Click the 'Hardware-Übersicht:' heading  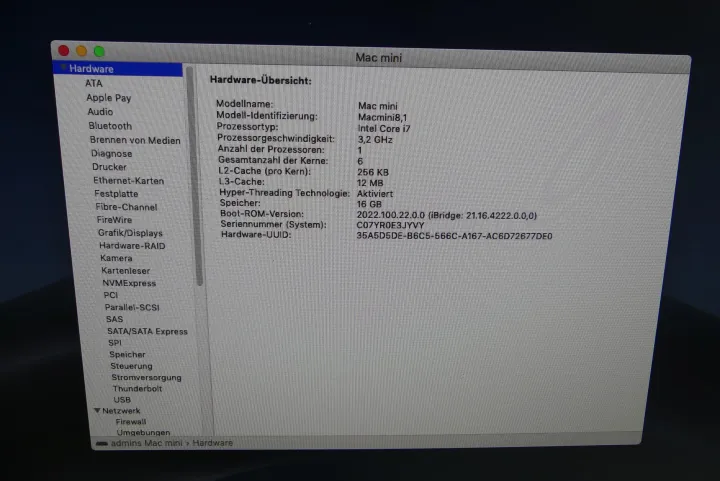pyautogui.click(x=261, y=80)
